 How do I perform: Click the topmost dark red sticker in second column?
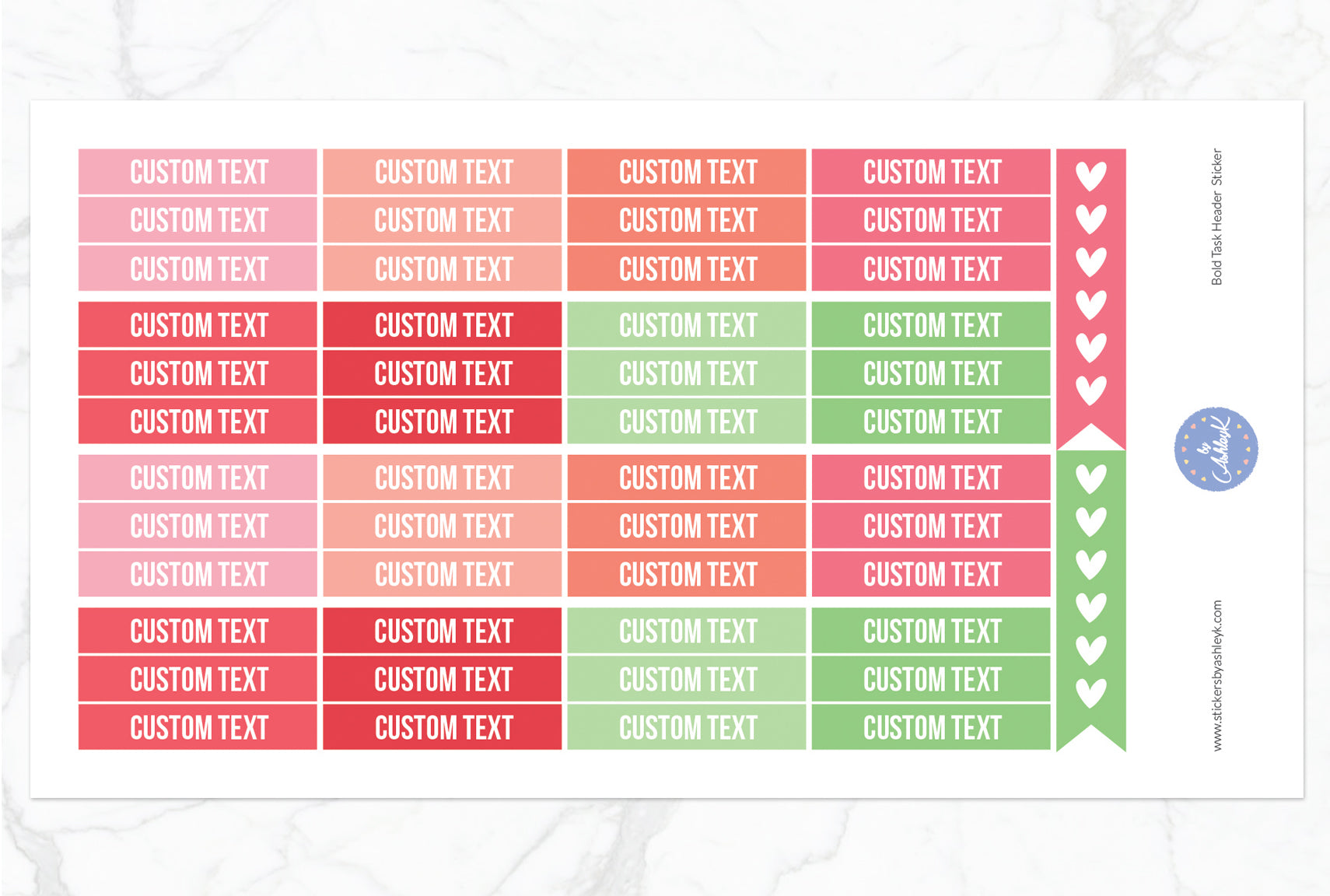tap(443, 325)
